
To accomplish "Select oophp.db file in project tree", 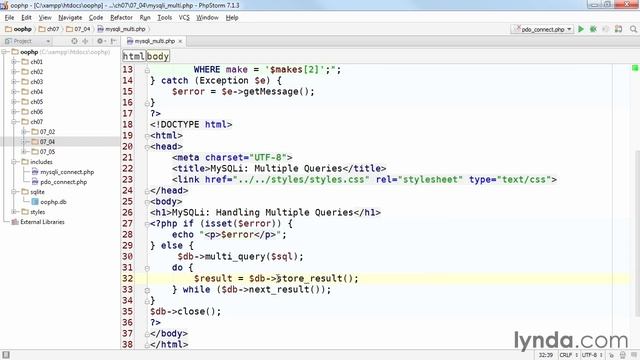I will click(x=49, y=202).
